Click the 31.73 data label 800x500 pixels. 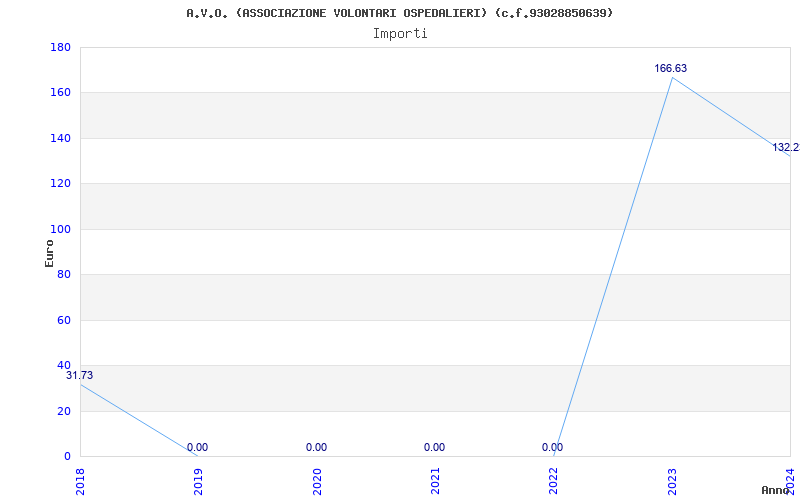[x=80, y=376]
